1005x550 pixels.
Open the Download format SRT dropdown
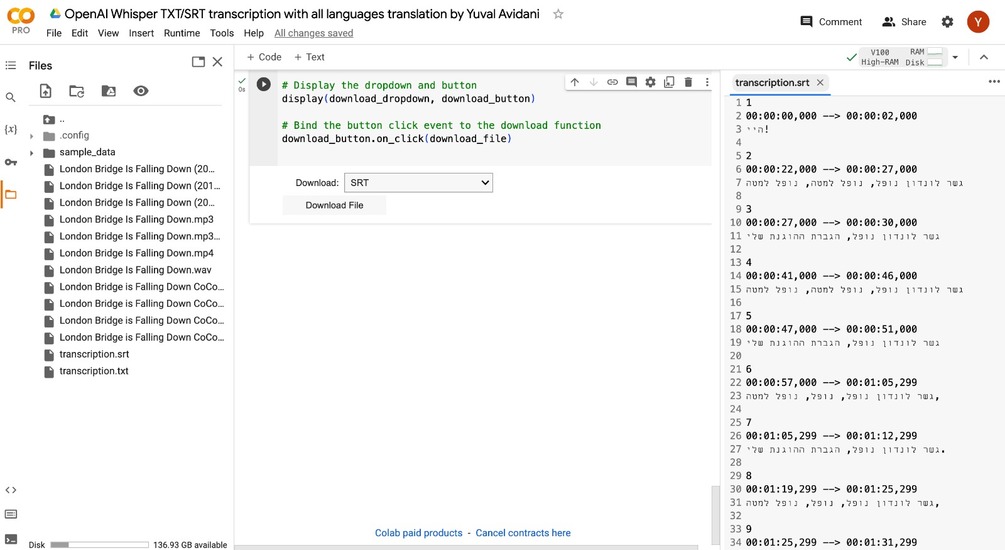pos(419,183)
